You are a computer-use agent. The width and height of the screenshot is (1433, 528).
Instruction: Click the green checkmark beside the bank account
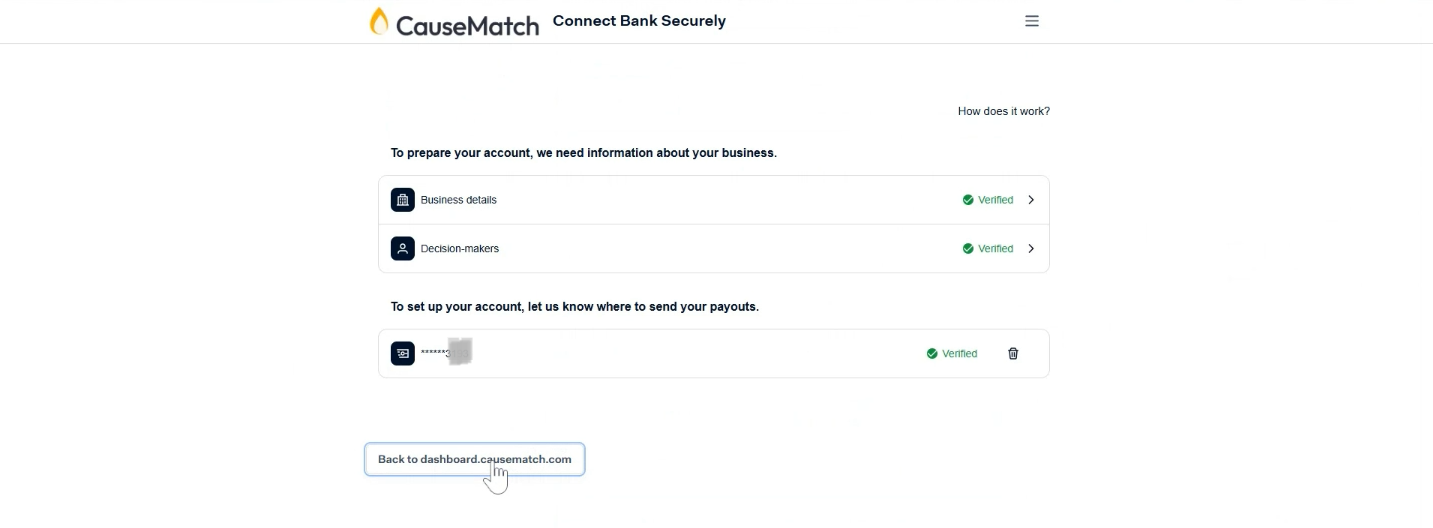pyautogui.click(x=932, y=354)
